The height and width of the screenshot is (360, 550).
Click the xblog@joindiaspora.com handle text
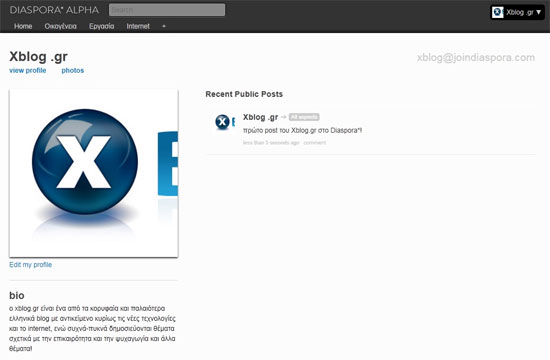pos(476,58)
